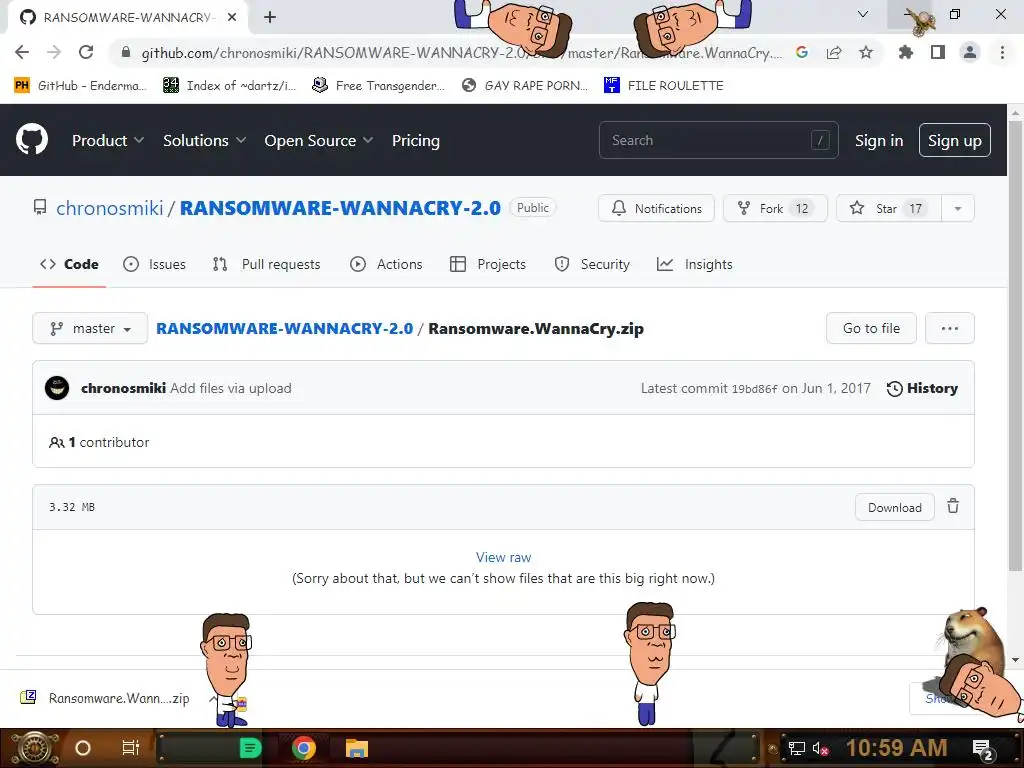1024x768 pixels.
Task: Open the browser extensions puzzle icon
Action: 905,52
